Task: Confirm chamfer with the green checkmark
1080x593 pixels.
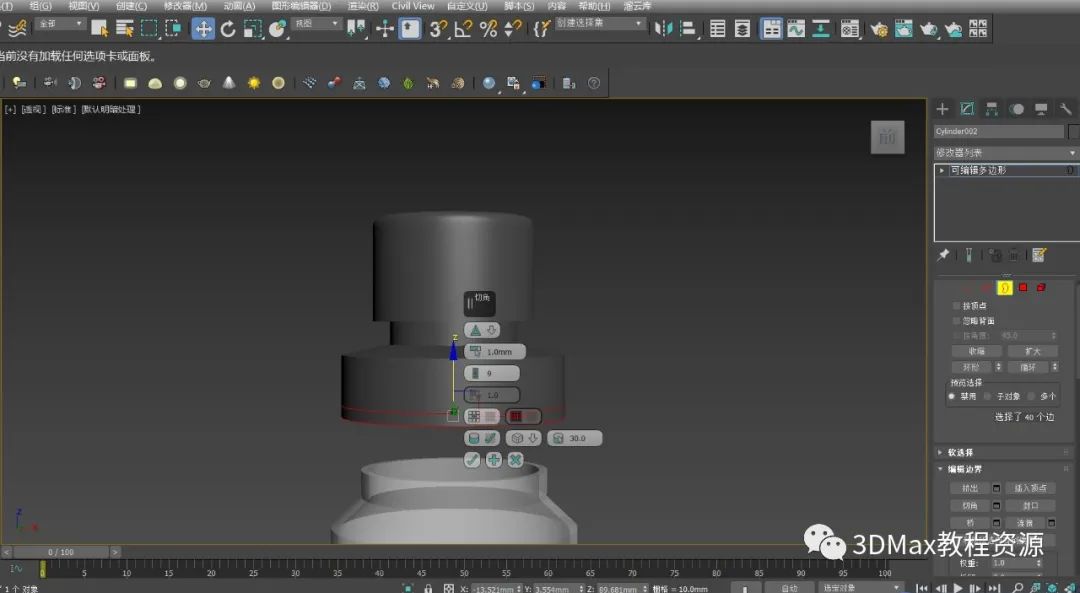Action: (472, 460)
